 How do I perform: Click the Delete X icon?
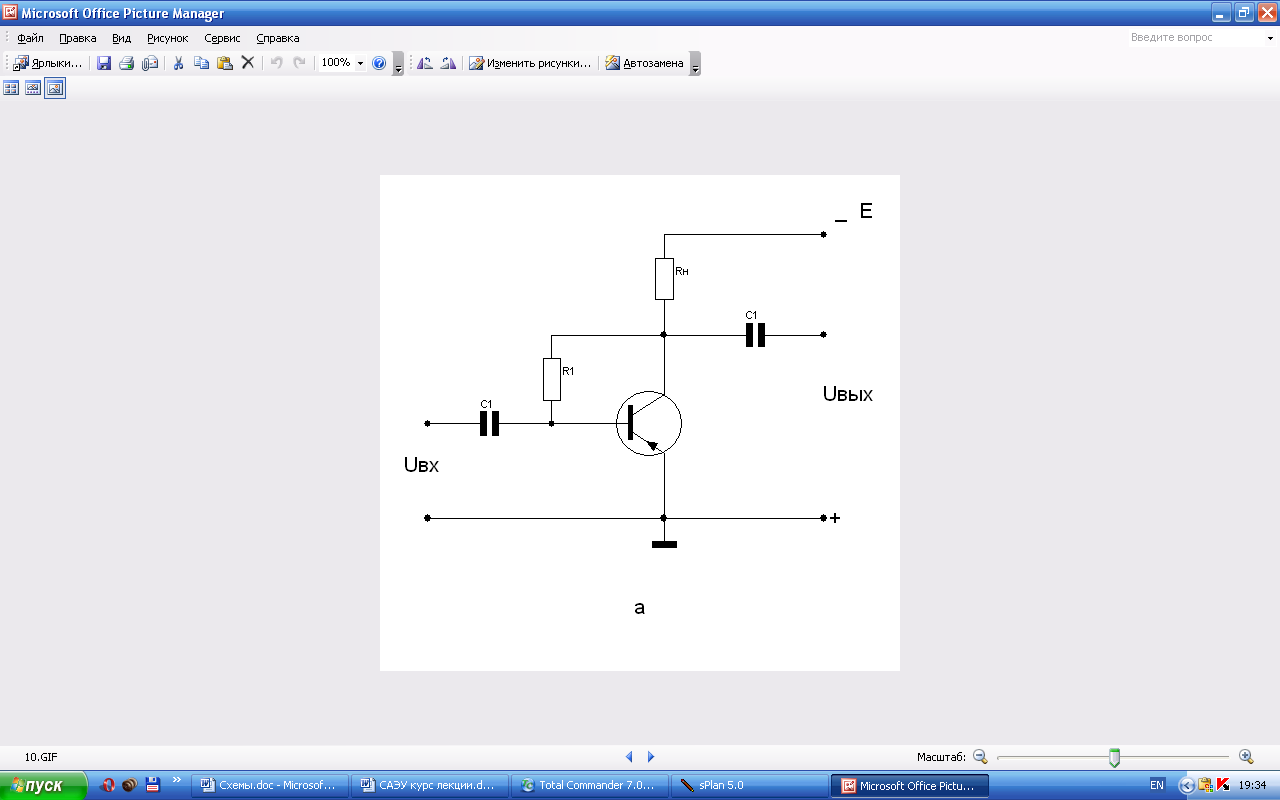pos(248,63)
